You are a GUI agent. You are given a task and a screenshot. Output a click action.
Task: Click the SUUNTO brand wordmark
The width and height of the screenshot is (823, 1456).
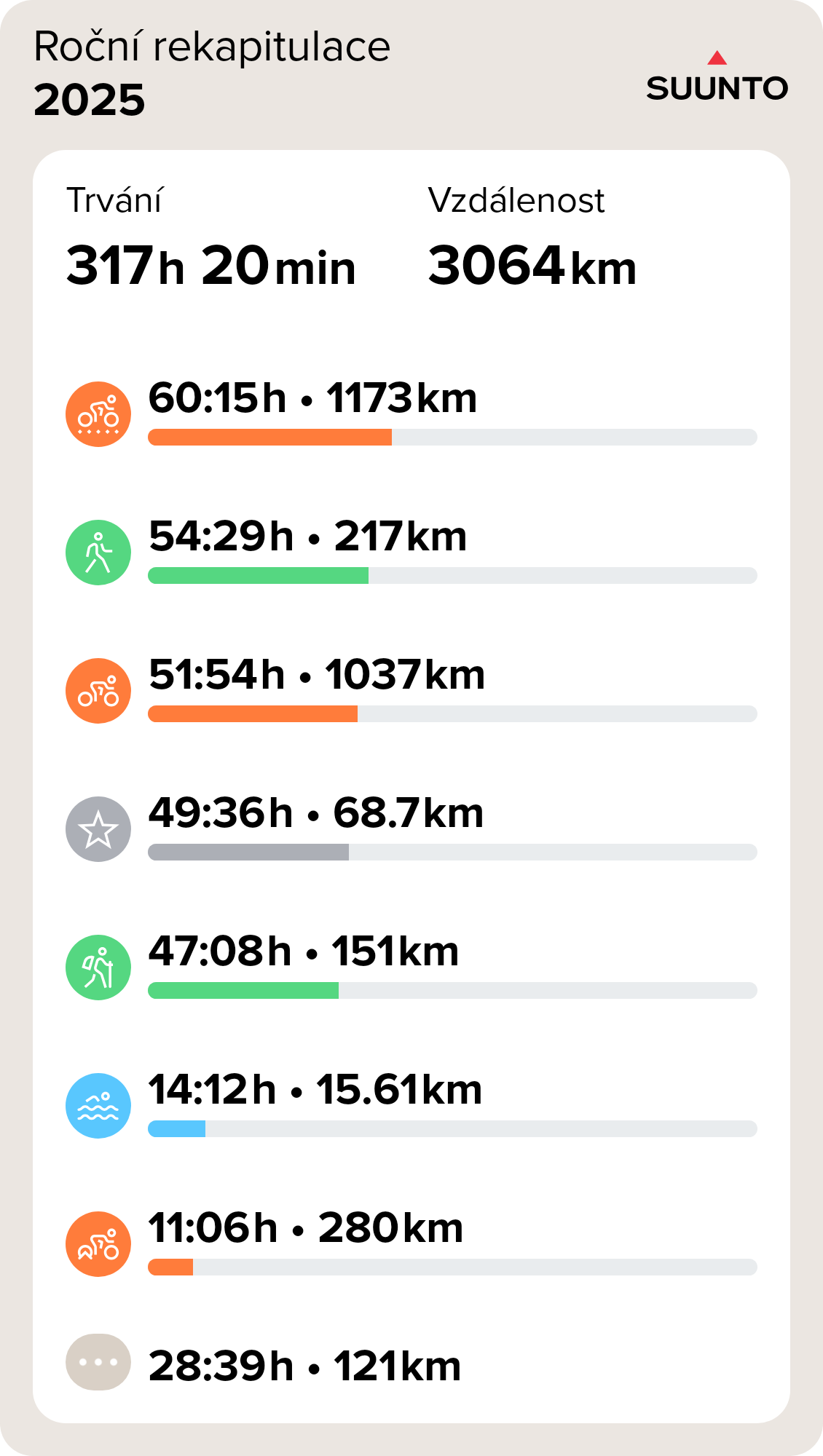coord(717,88)
